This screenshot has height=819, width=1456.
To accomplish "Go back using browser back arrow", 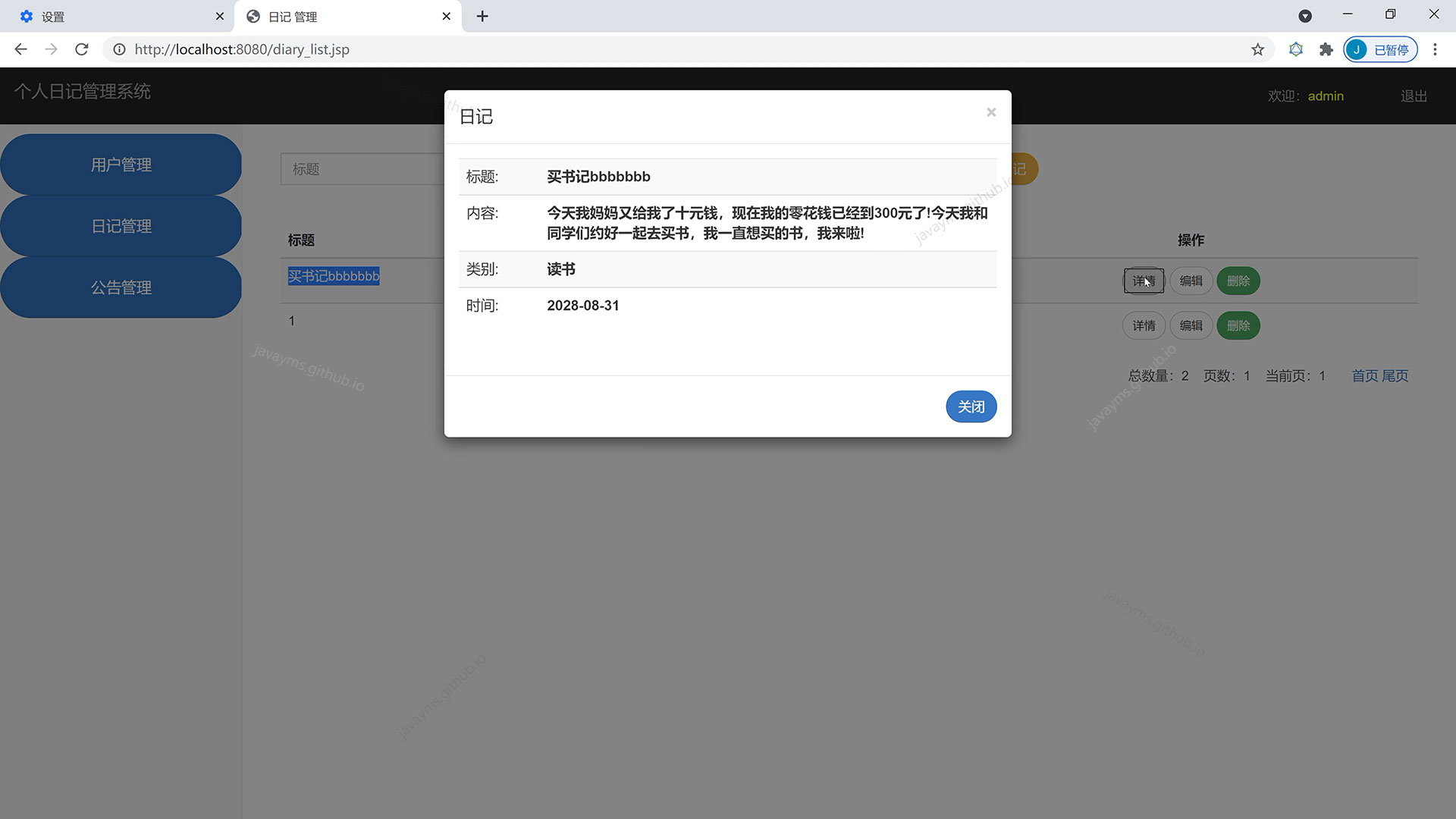I will pos(20,49).
